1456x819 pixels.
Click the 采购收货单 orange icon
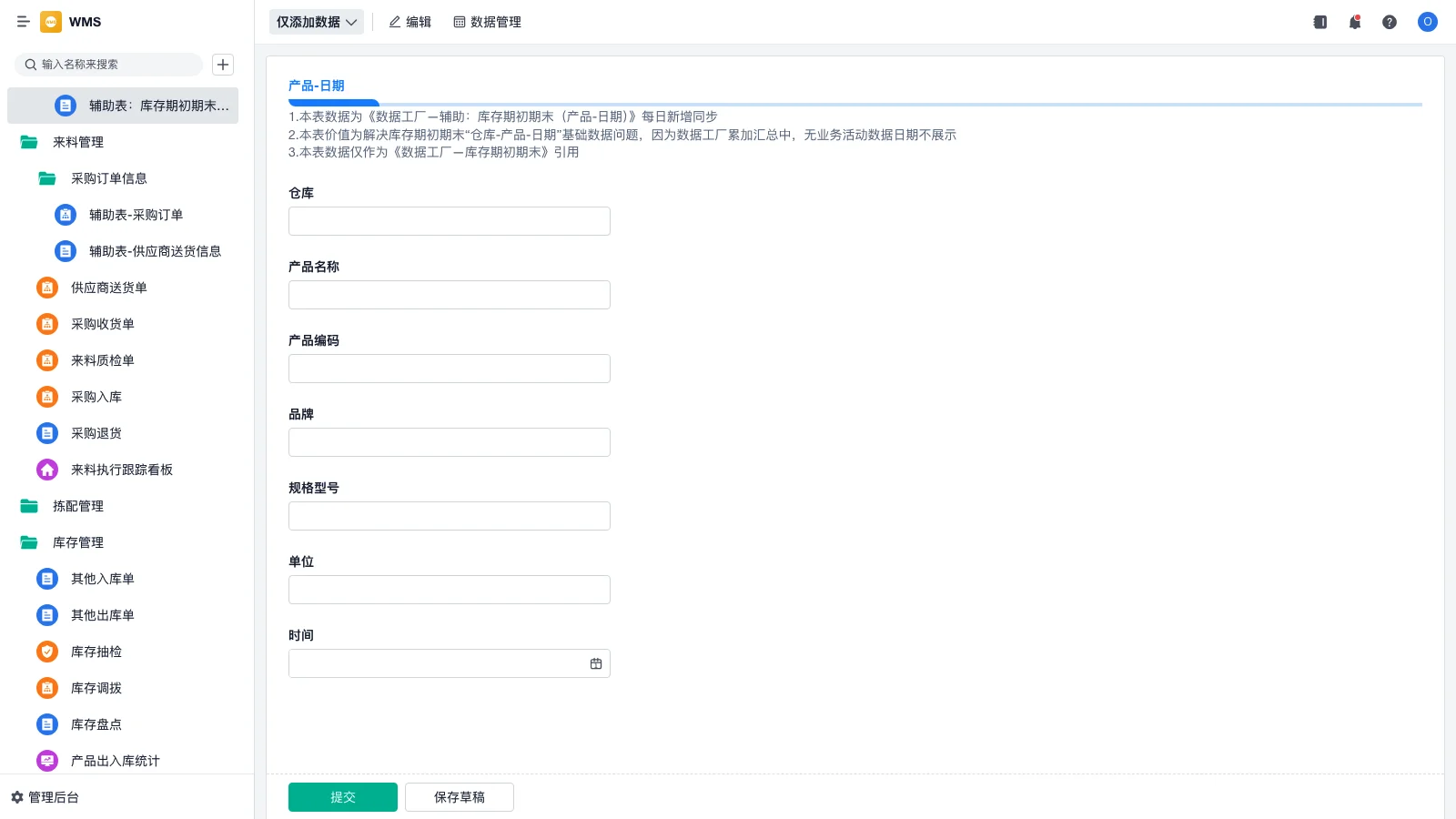pyautogui.click(x=47, y=324)
